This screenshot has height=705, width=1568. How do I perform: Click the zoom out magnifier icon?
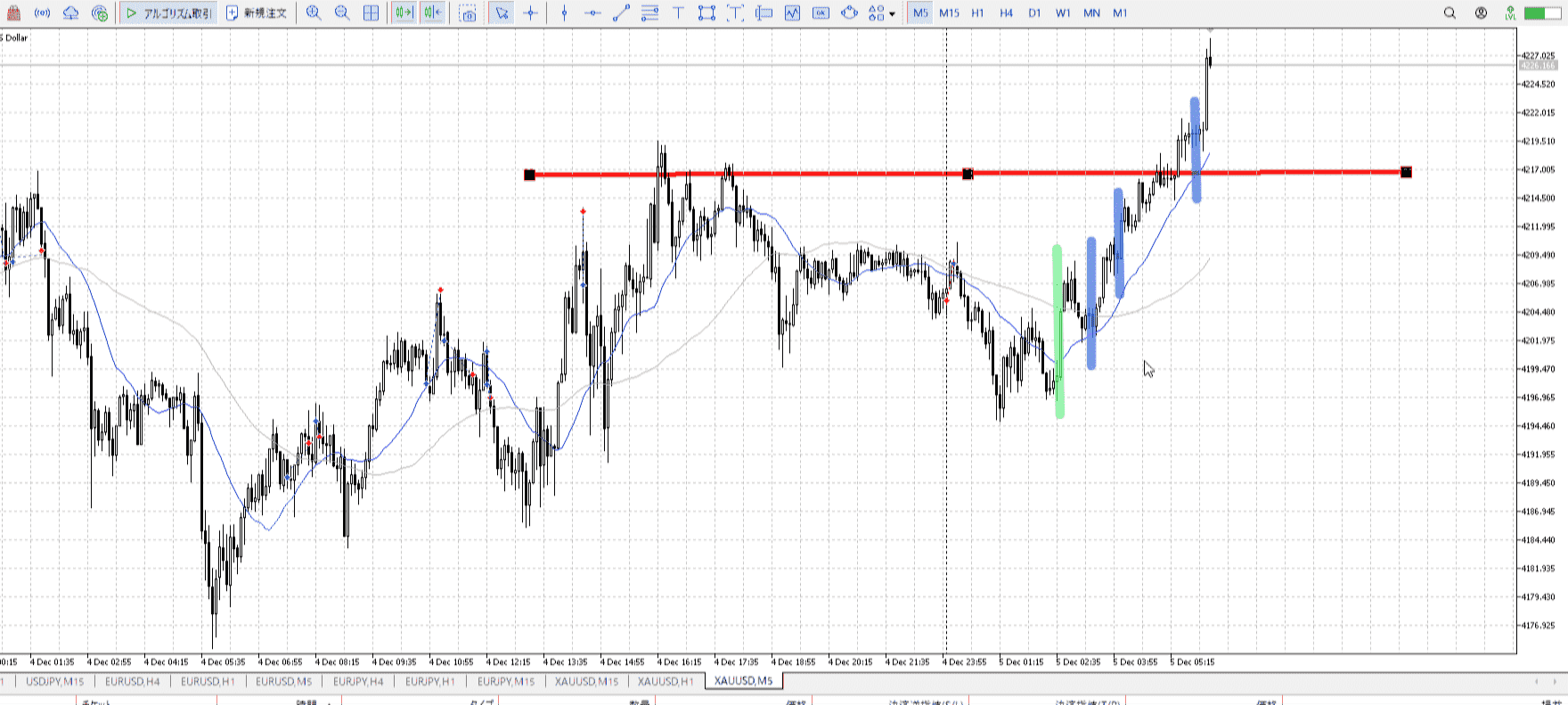tap(342, 13)
